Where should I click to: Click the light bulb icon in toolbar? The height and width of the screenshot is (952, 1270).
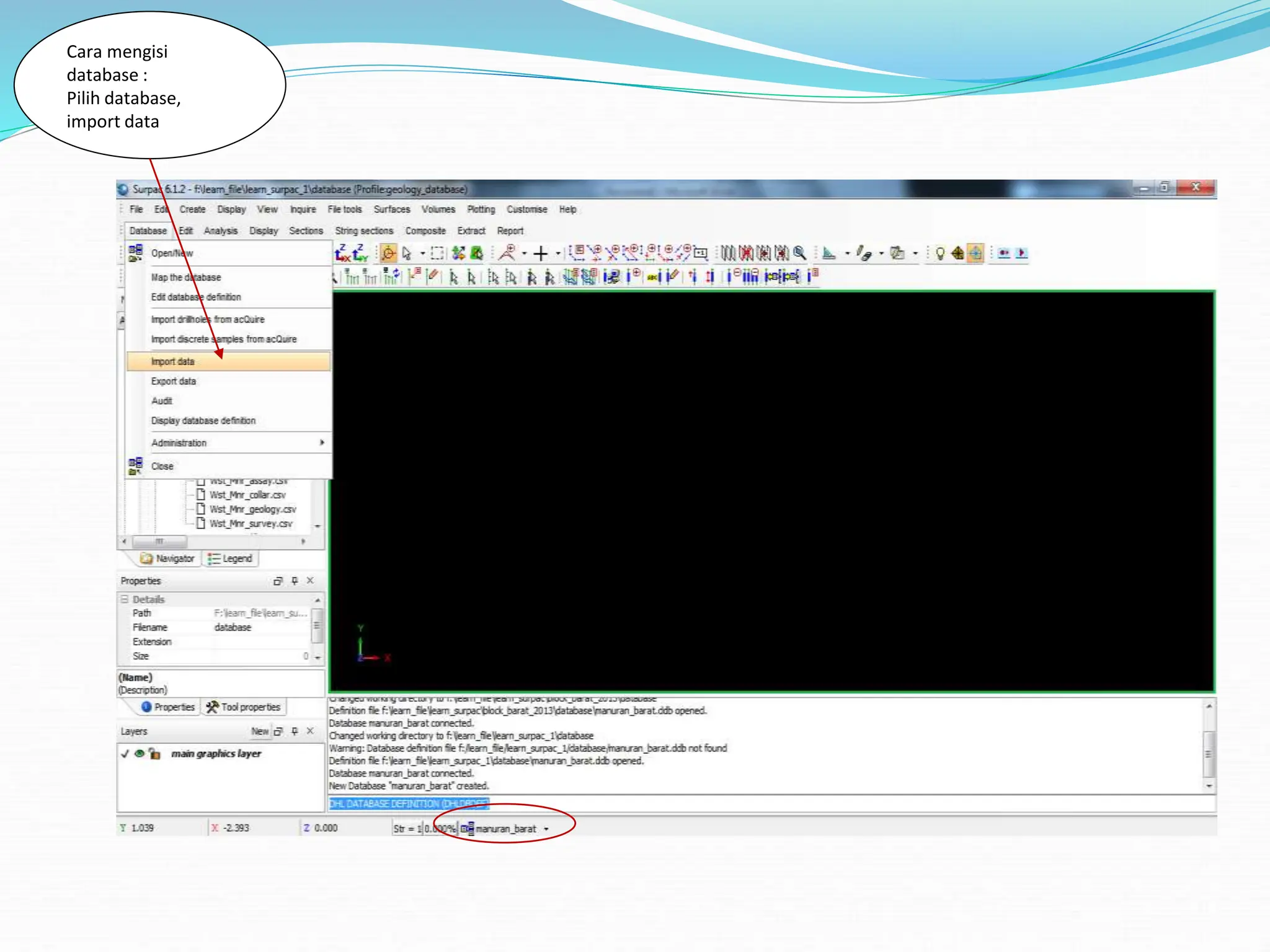940,253
